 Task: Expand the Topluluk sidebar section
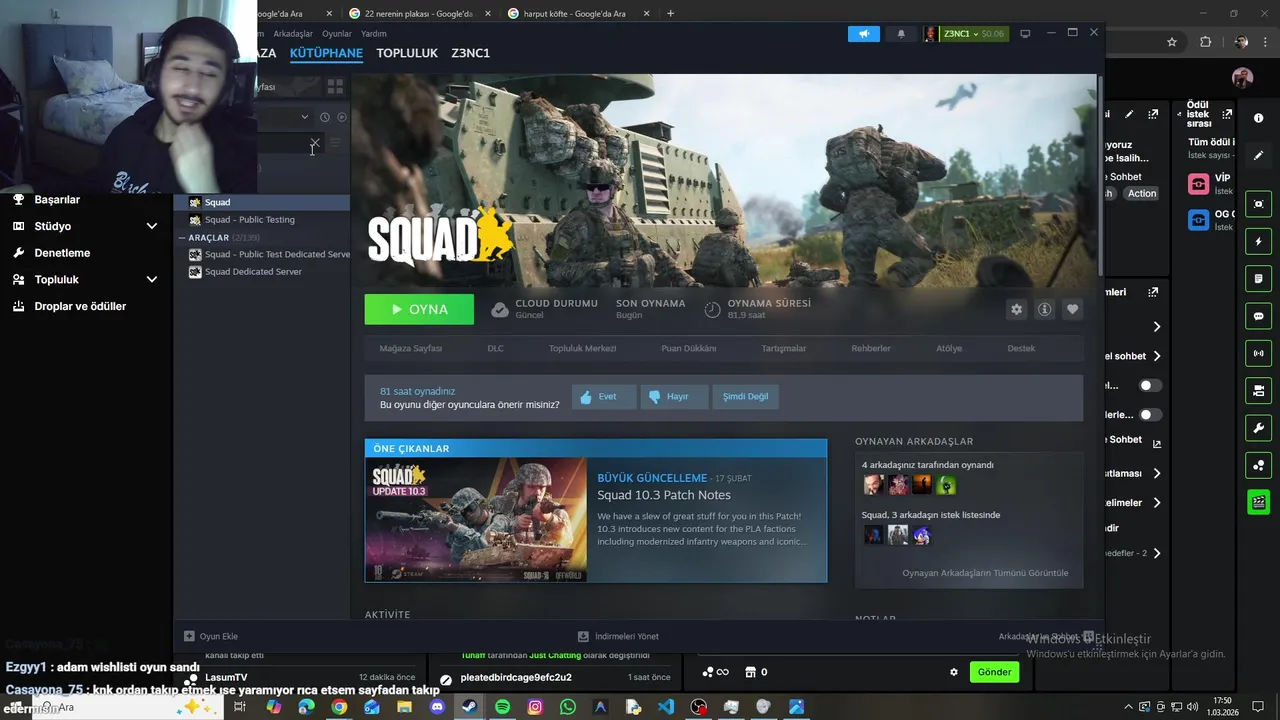(x=152, y=280)
